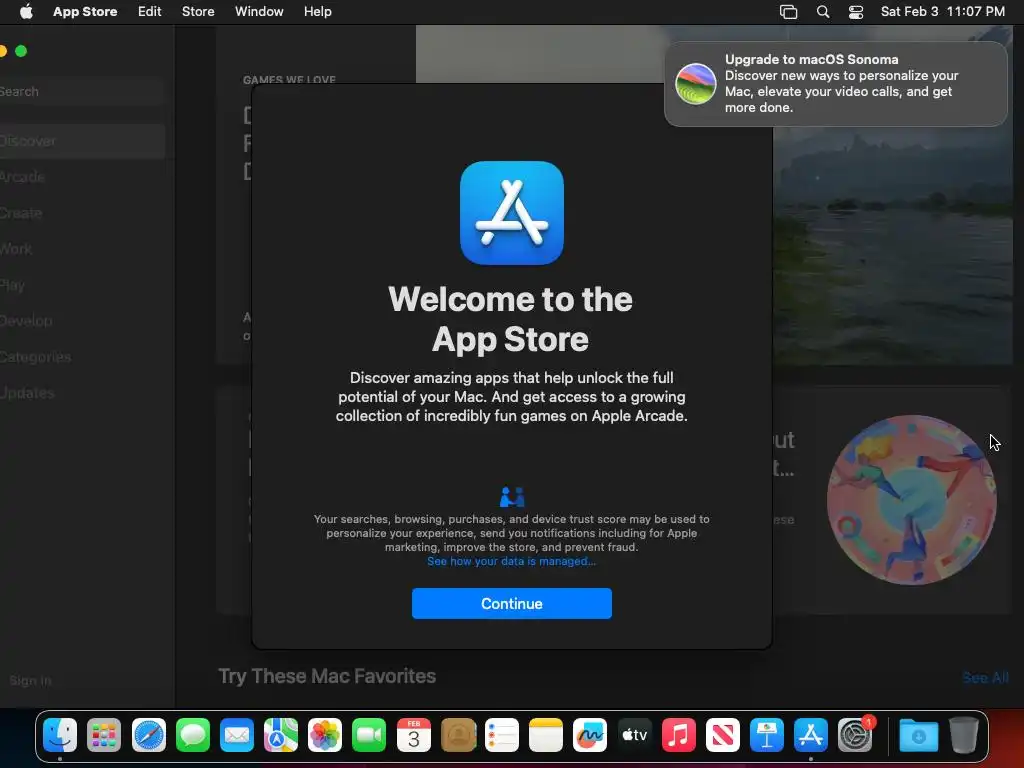
Task: Open System Settings from the Dock
Action: pyautogui.click(x=855, y=735)
